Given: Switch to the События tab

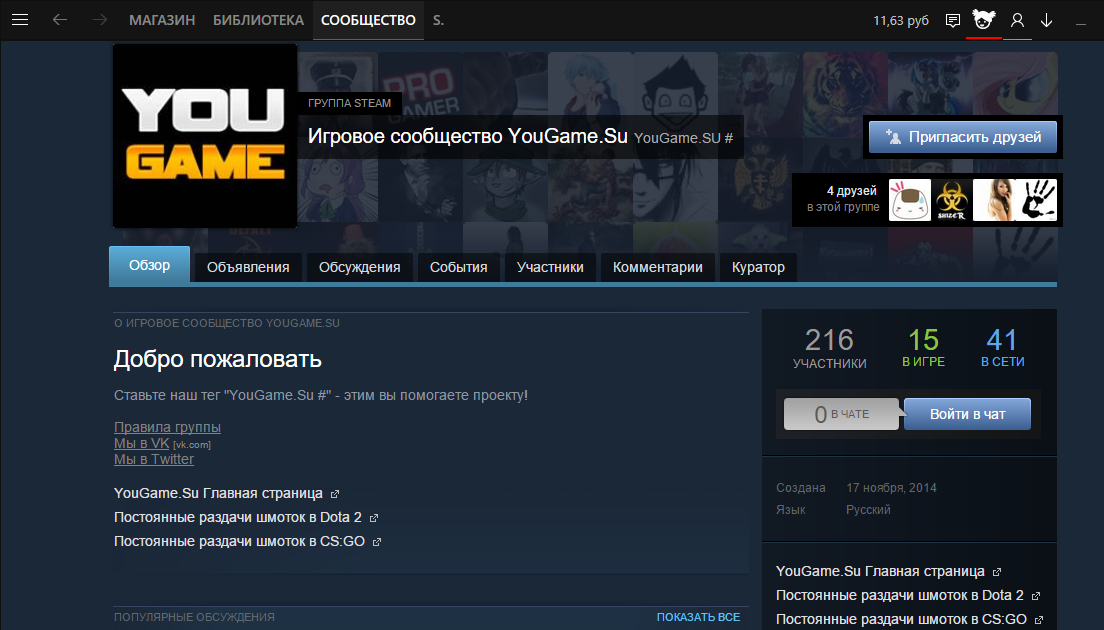Looking at the screenshot, I should [458, 267].
